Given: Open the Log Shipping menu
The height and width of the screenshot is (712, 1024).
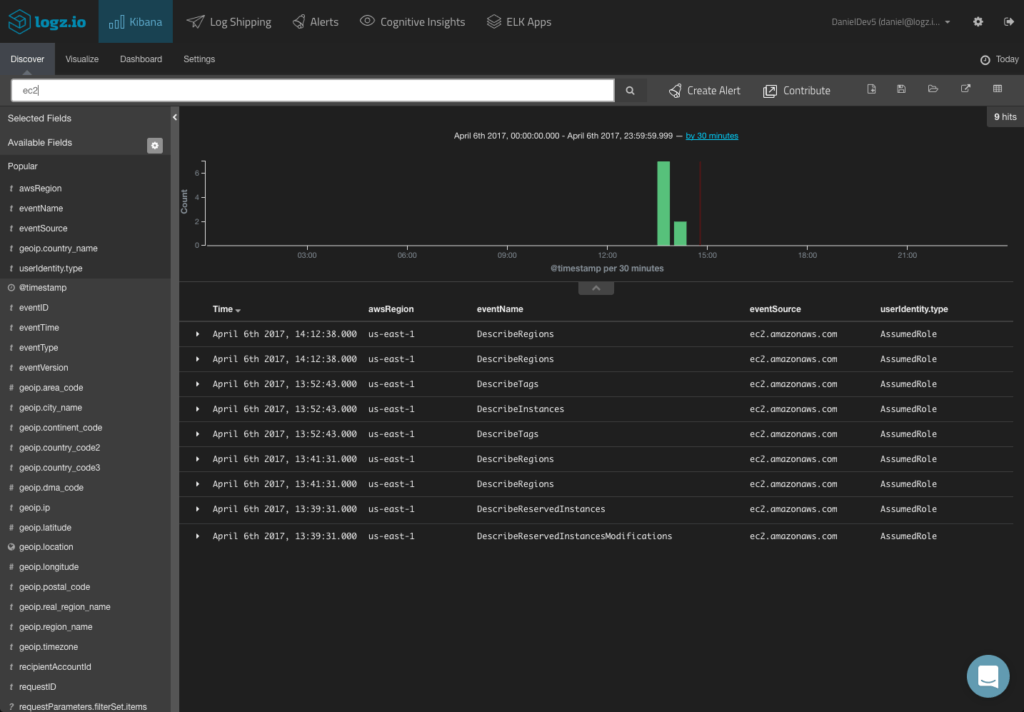Looking at the screenshot, I should click(228, 21).
